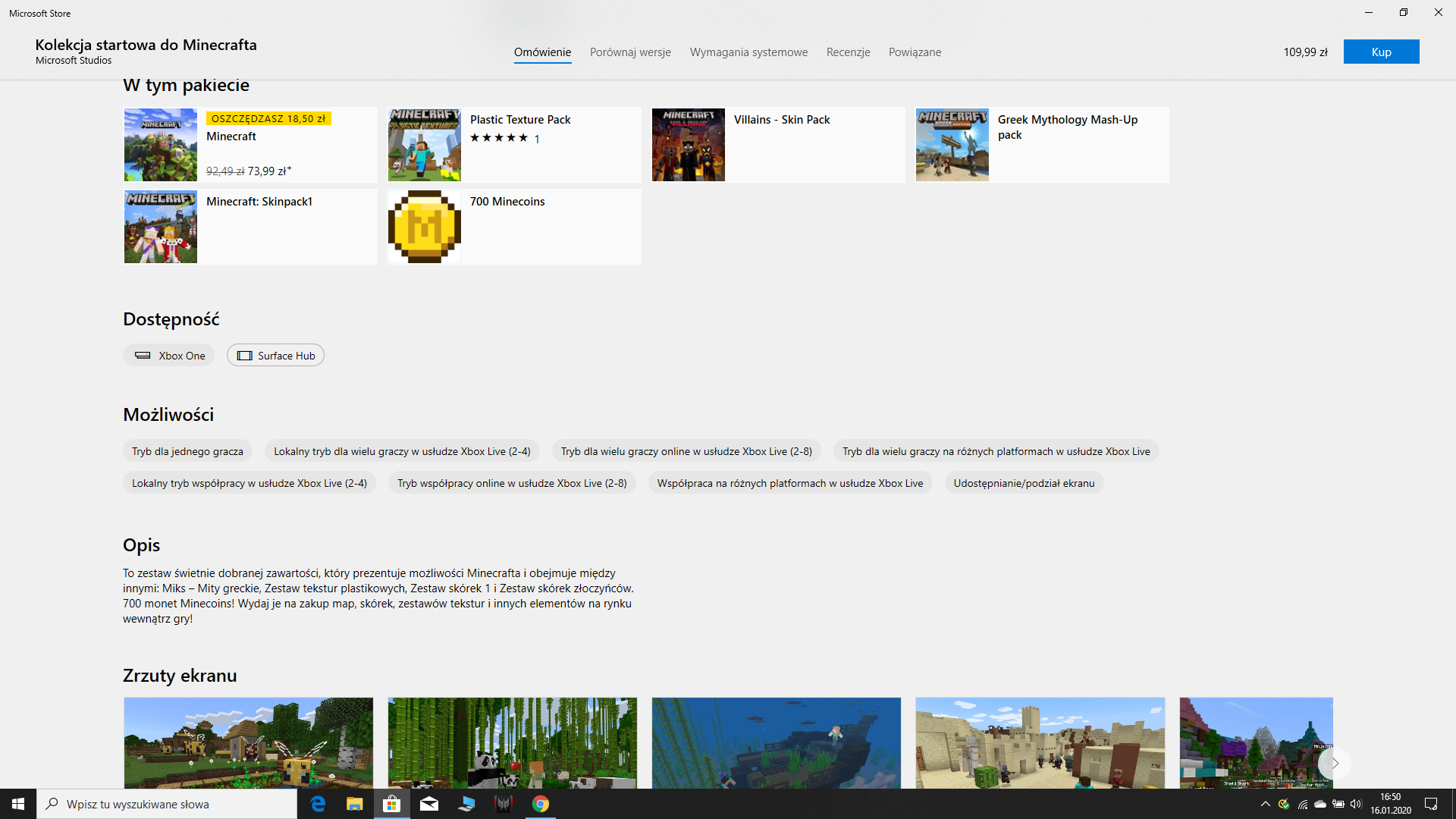Select the Surface Hub availability chip
1456x819 pixels.
(275, 356)
